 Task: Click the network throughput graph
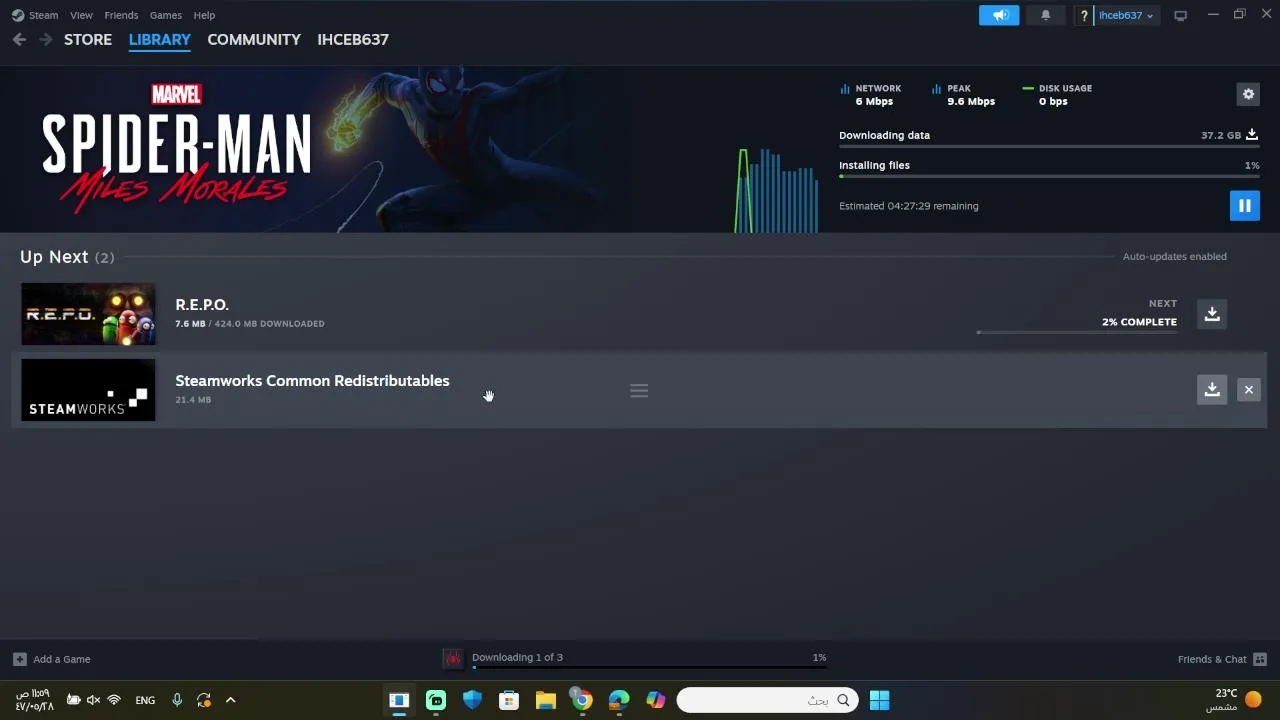[777, 190]
